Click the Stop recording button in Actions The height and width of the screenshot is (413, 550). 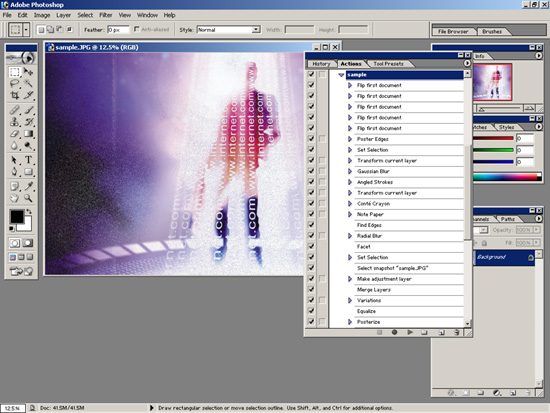379,332
